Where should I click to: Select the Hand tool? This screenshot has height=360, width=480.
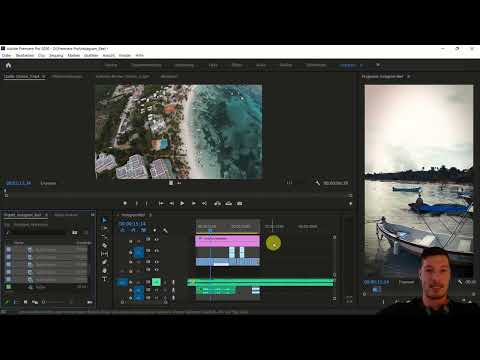pos(105,270)
